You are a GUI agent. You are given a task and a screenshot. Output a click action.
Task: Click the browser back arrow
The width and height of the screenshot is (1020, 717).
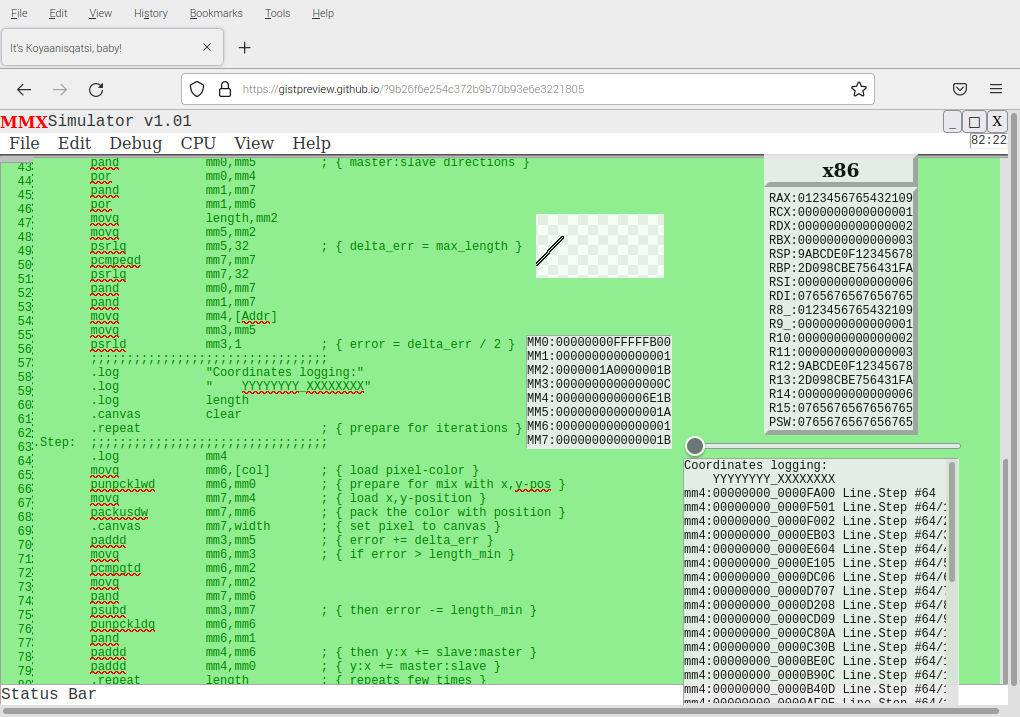[24, 89]
